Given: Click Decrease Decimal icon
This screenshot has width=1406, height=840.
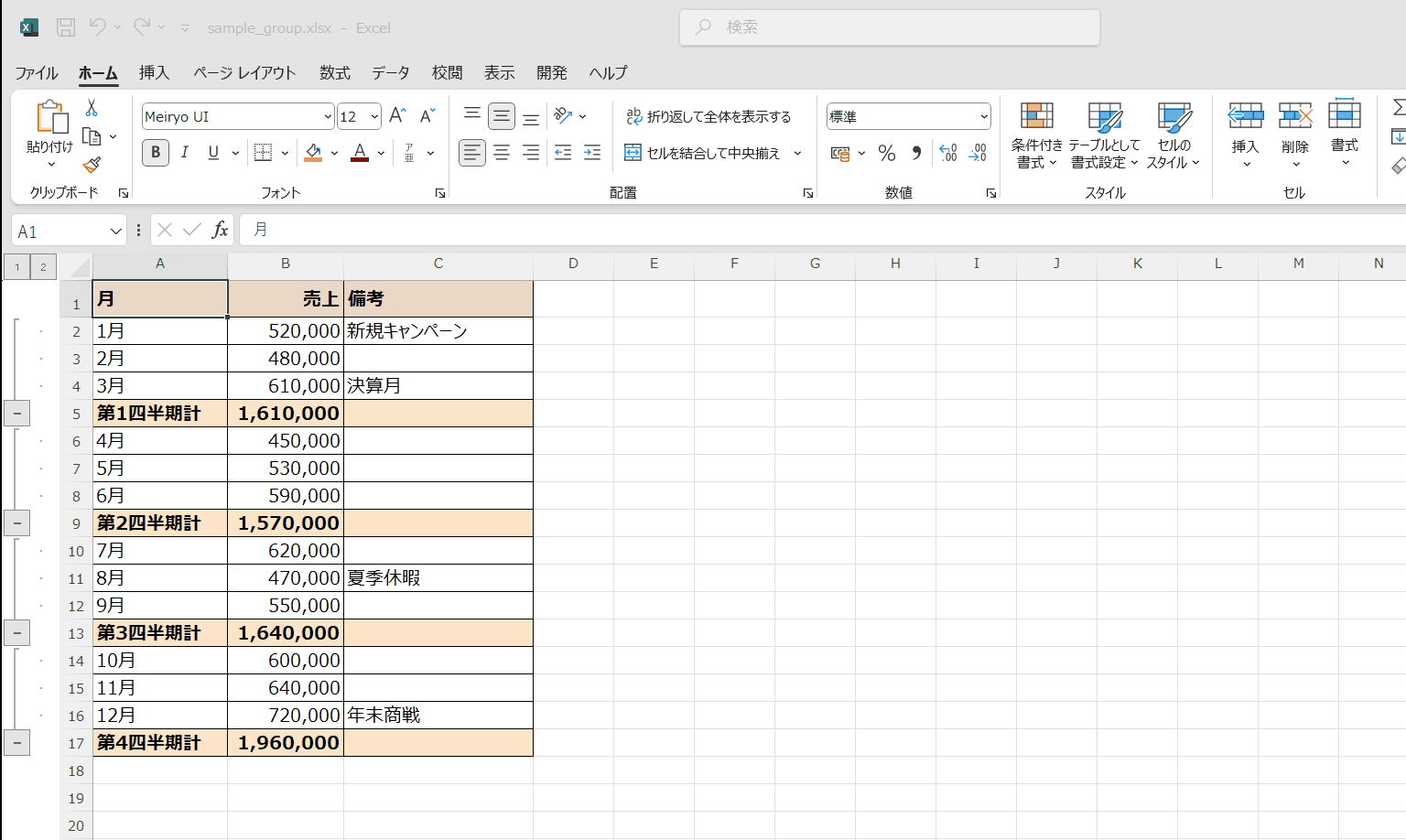Looking at the screenshot, I should point(978,153).
